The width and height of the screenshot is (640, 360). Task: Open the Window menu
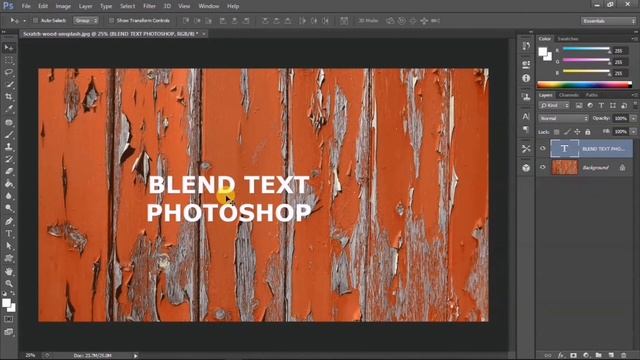(x=209, y=6)
